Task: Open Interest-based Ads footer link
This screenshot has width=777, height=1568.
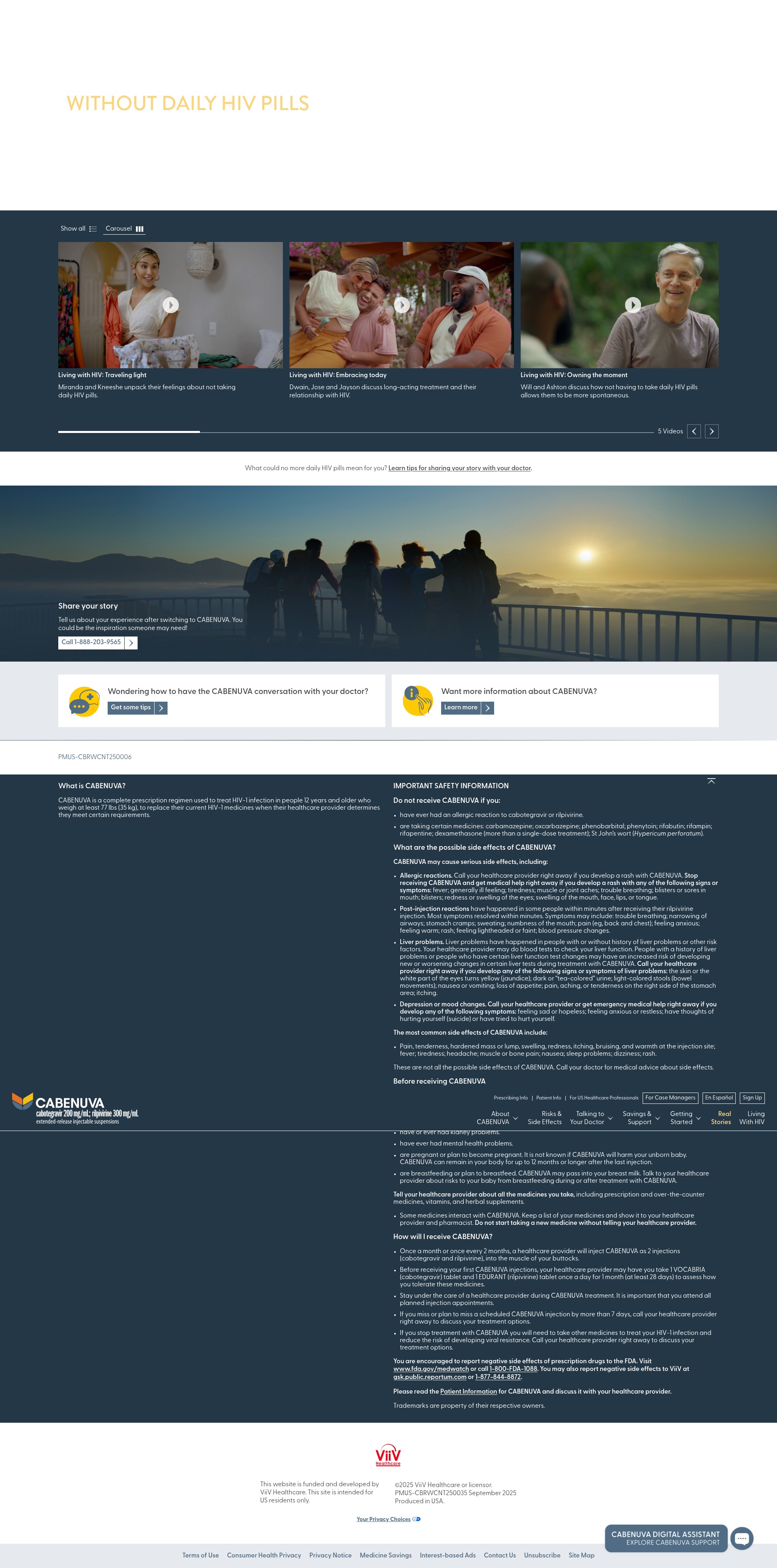Action: pos(448,1555)
